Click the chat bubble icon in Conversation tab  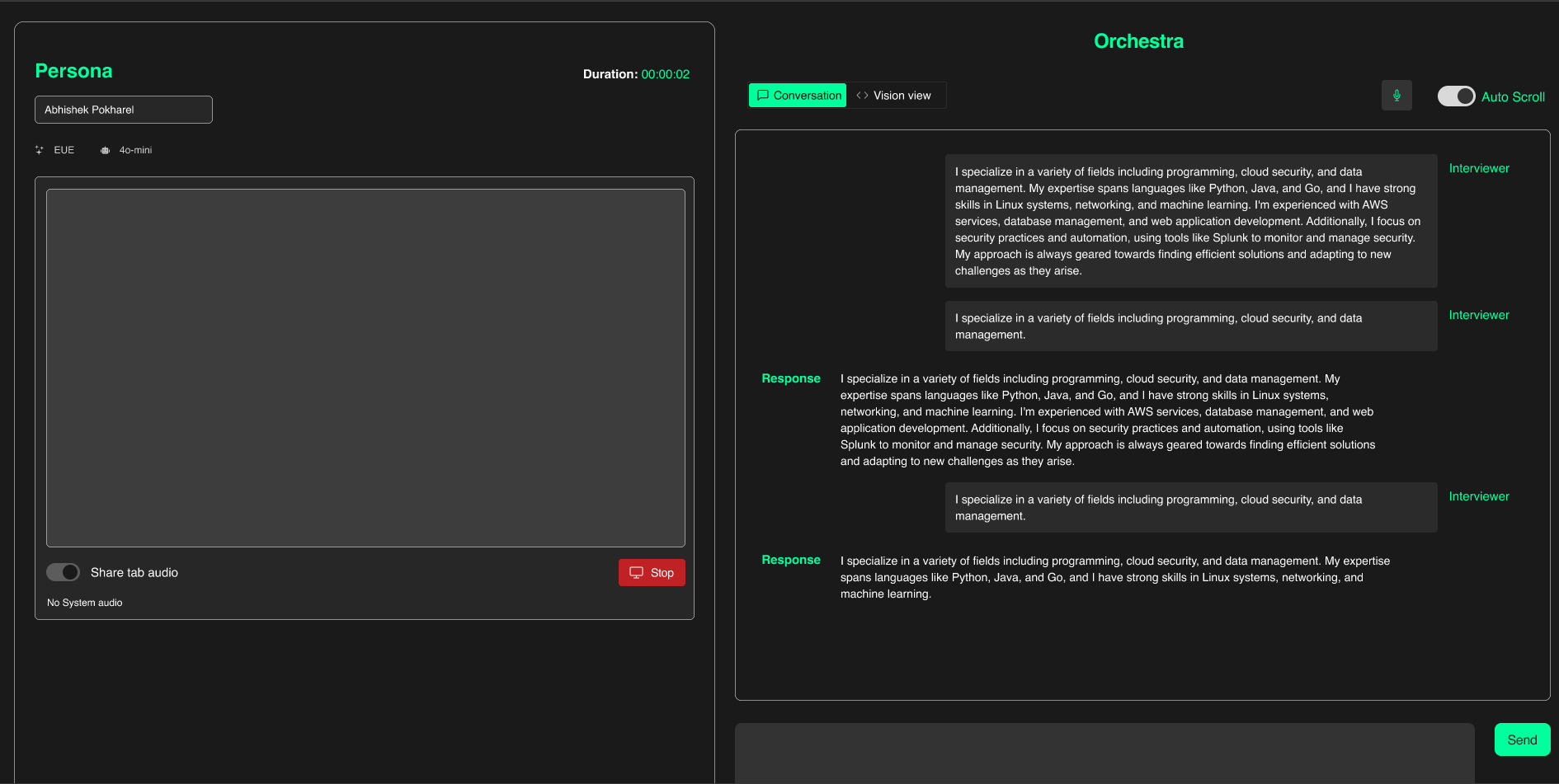click(763, 96)
